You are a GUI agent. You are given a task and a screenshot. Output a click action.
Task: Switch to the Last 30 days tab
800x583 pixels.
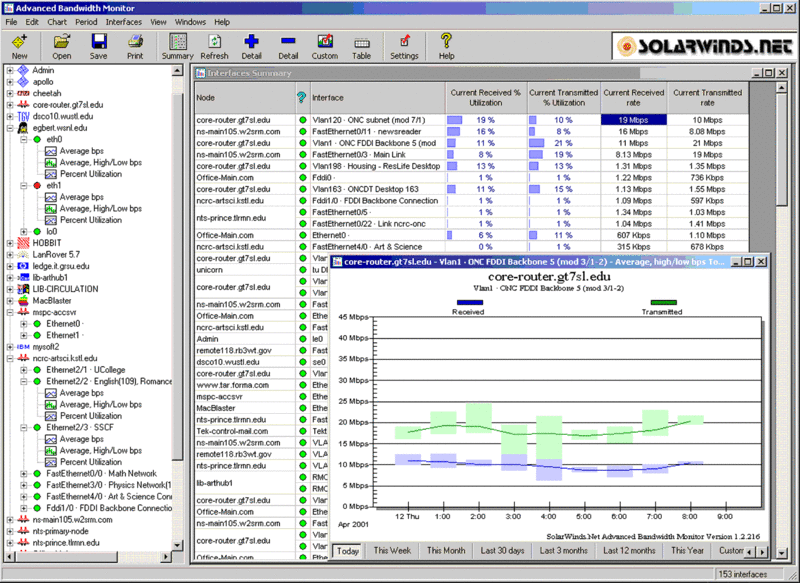pyautogui.click(x=502, y=551)
